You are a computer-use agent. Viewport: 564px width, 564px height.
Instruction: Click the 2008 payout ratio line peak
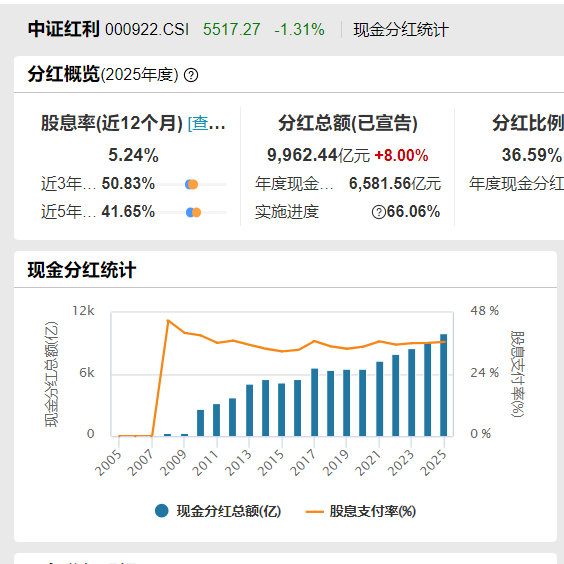coord(168,320)
